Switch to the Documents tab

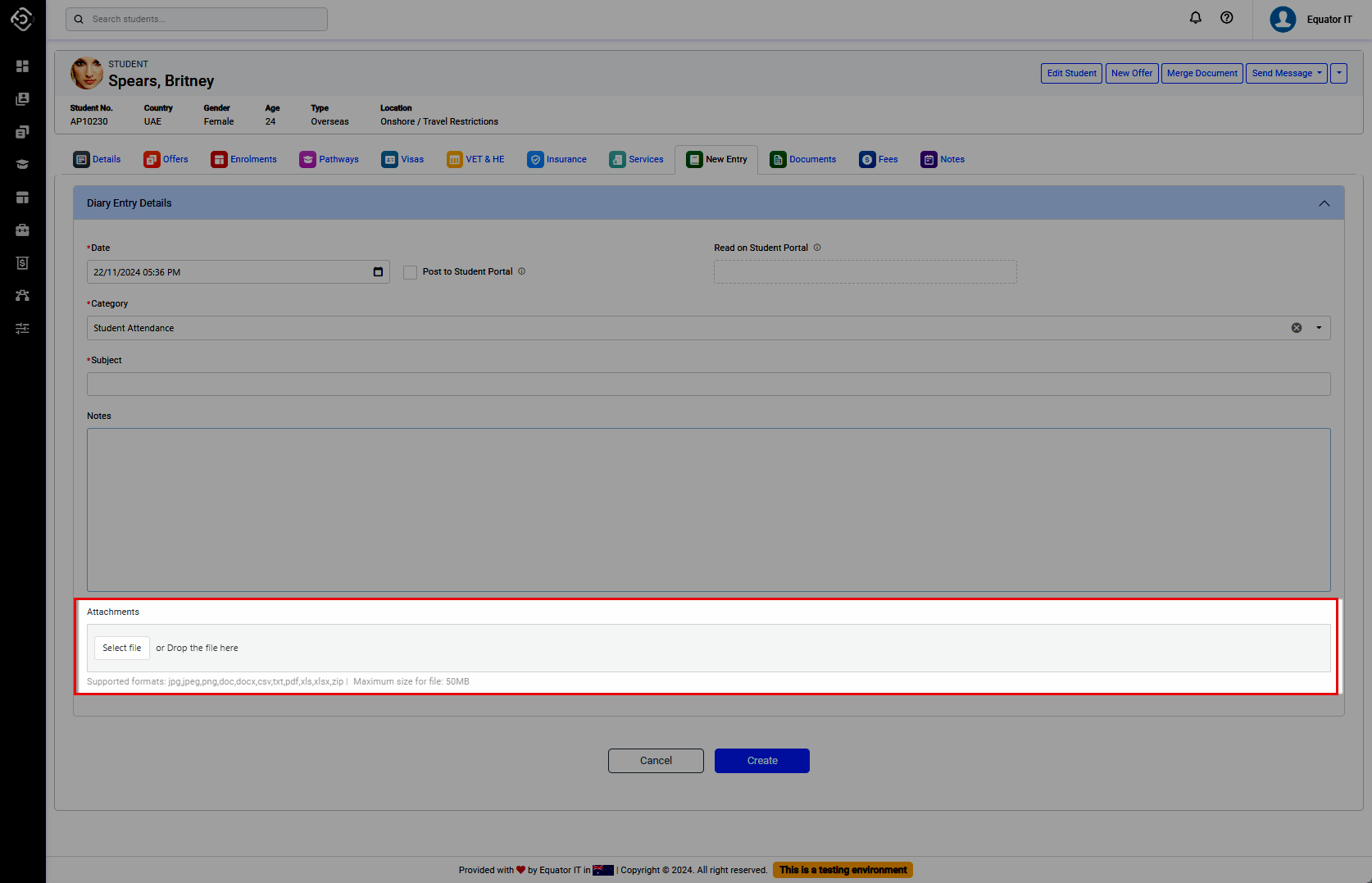click(x=803, y=159)
